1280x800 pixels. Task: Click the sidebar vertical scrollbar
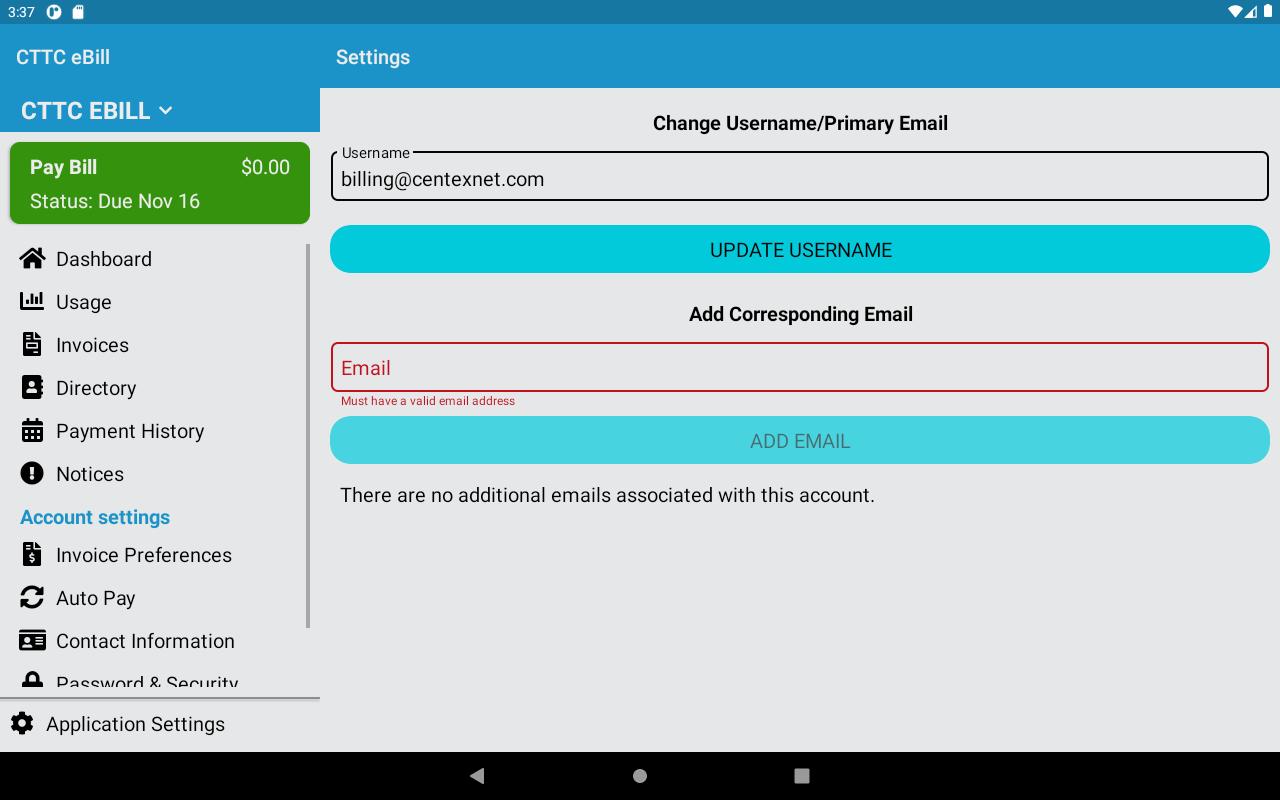(308, 436)
